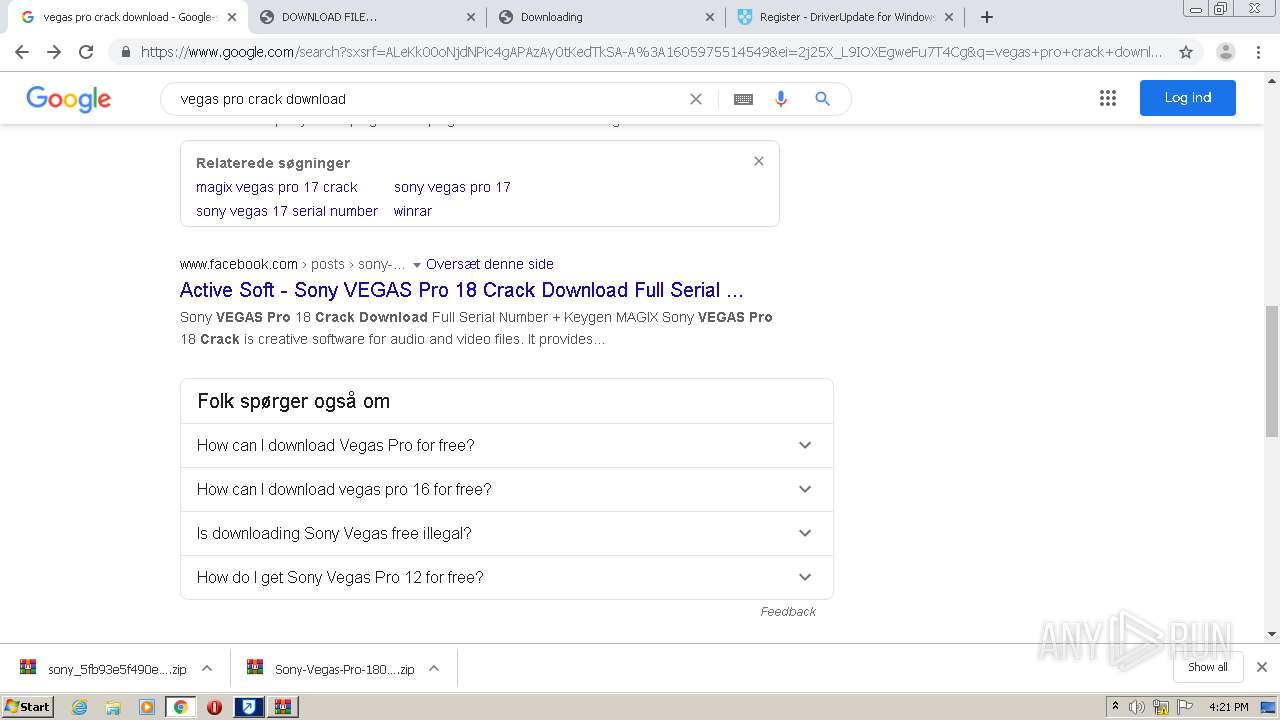Expand 'How can I download vegas pro 16 for free?'
This screenshot has height=720, width=1280.
pyautogui.click(x=506, y=489)
